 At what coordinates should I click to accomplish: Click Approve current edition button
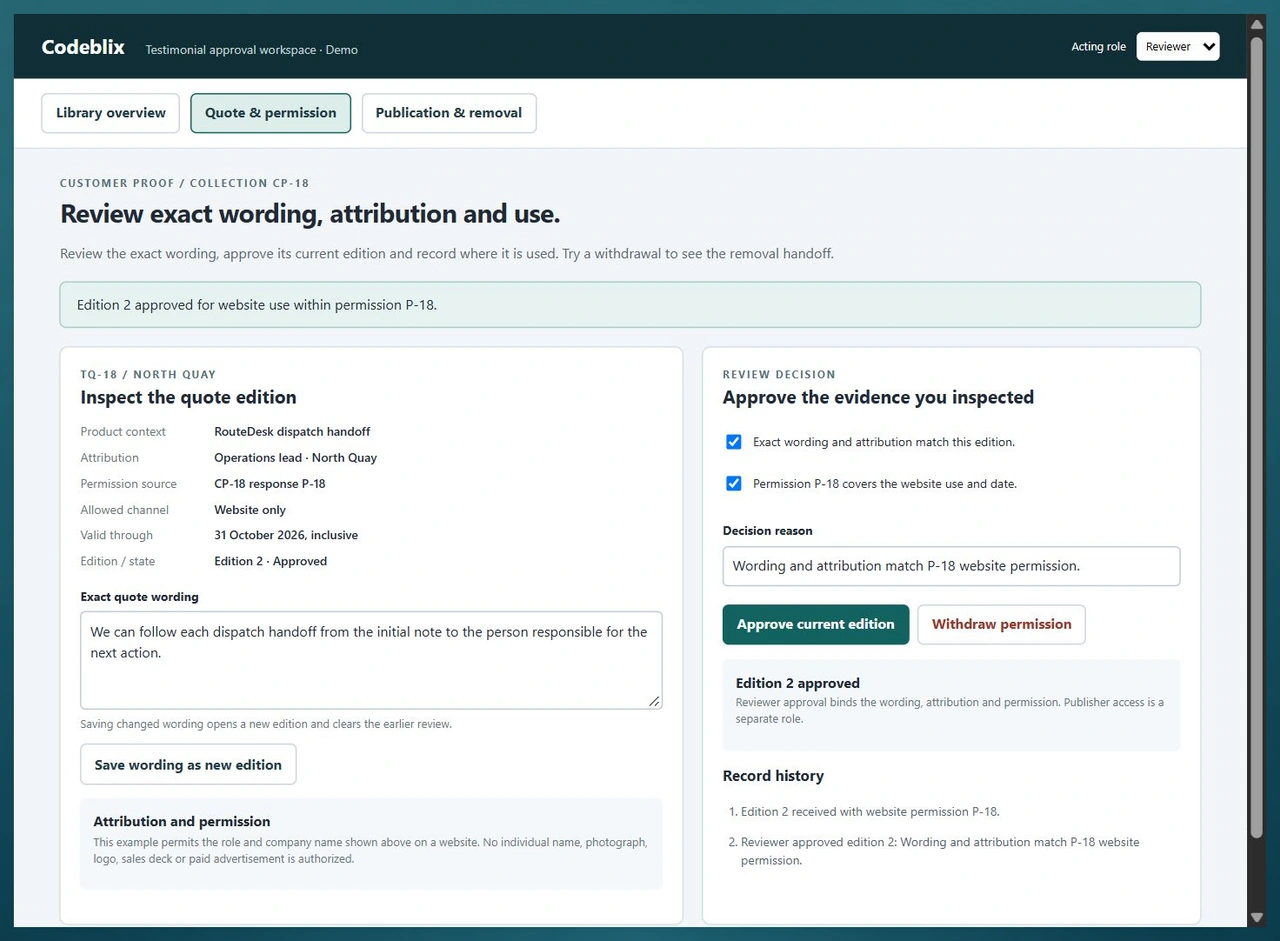[x=816, y=624]
